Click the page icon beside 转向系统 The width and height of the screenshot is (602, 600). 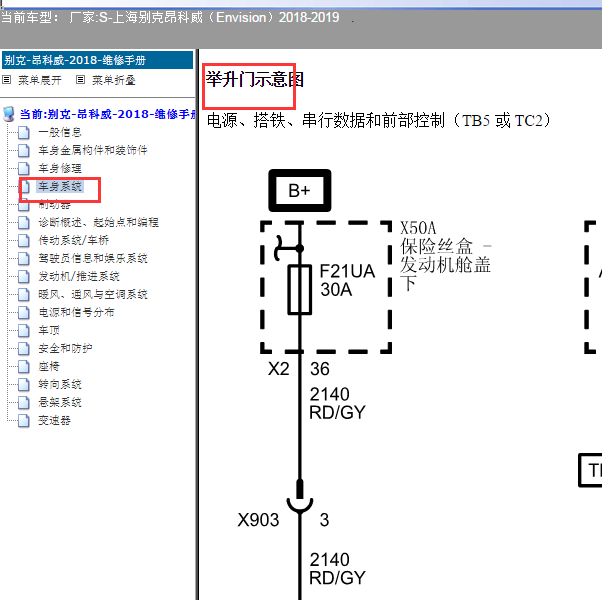pyautogui.click(x=24, y=384)
